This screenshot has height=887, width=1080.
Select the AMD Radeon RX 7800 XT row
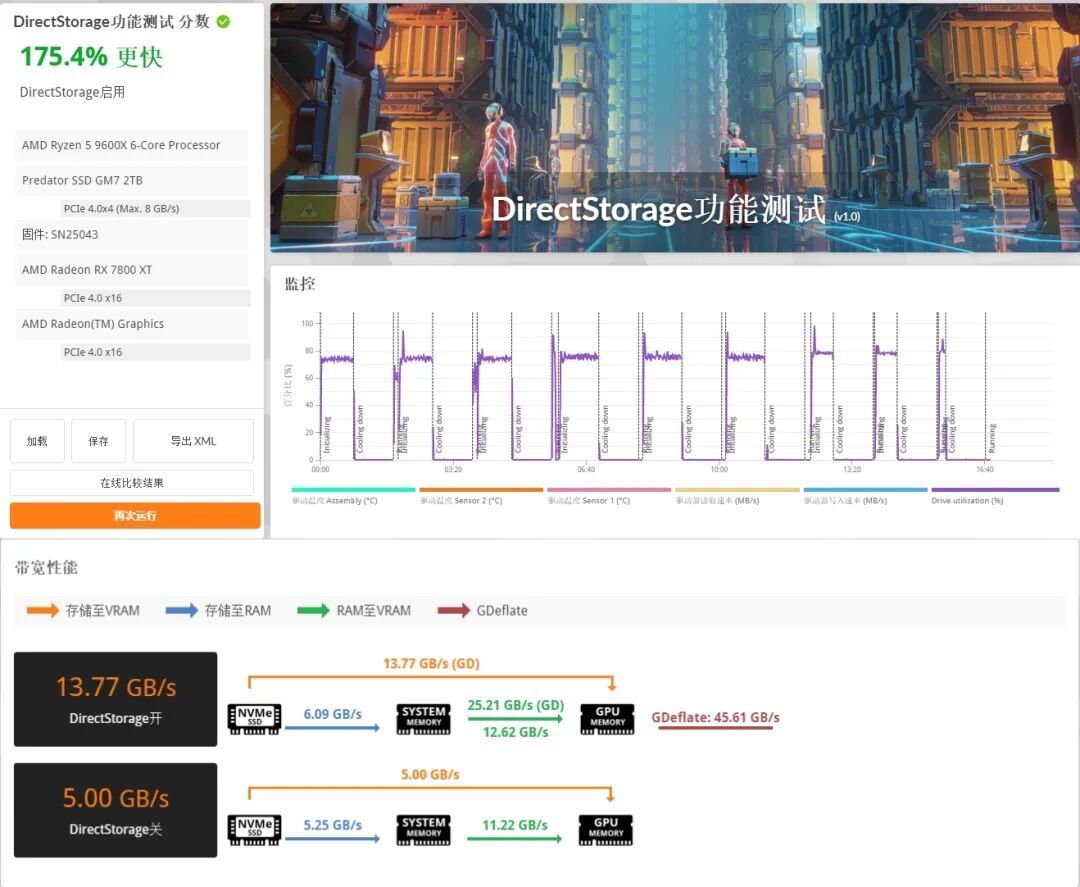tap(132, 270)
